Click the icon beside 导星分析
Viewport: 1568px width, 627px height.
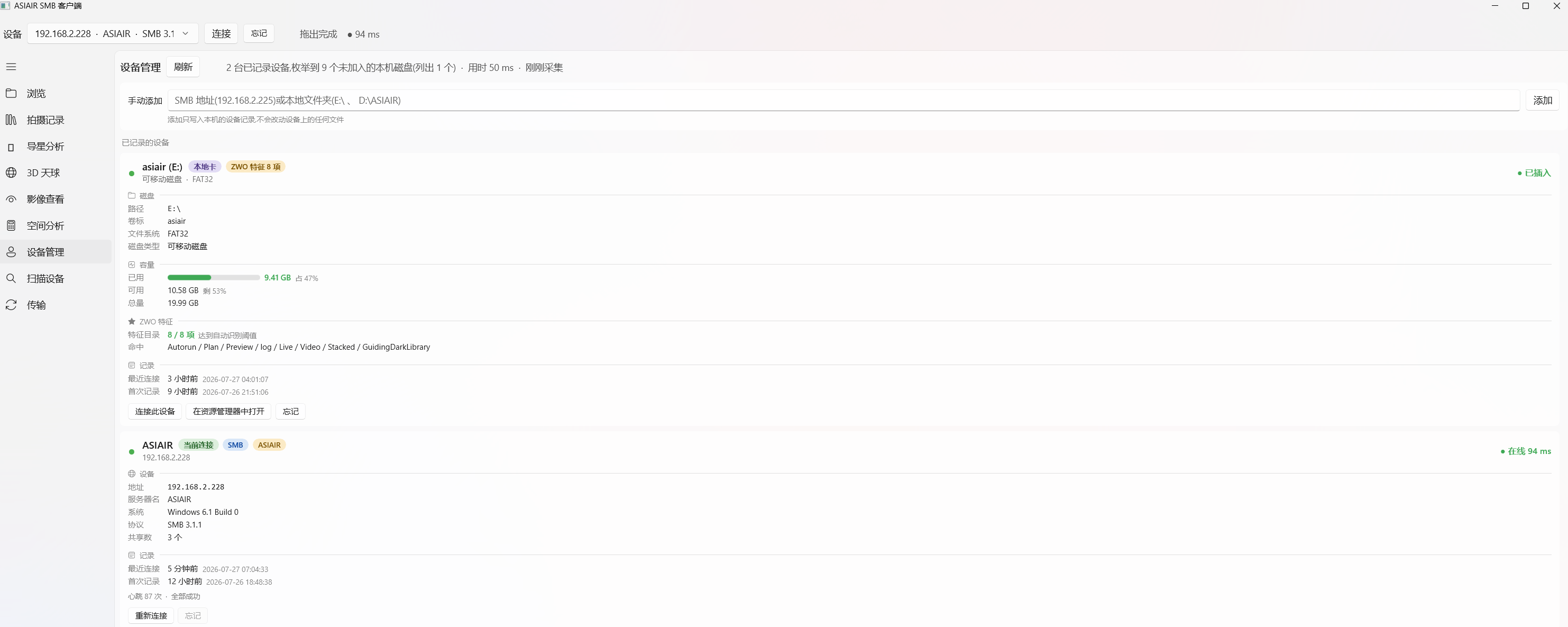tap(11, 147)
